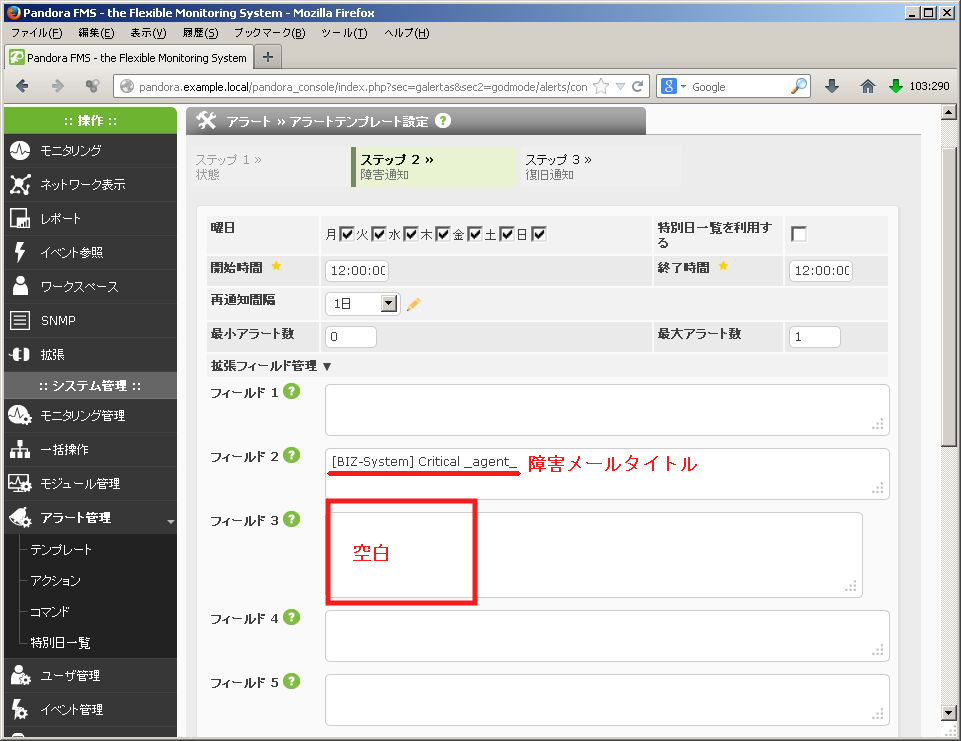
Task: Click the search magnifier icon in Google box
Action: click(799, 86)
